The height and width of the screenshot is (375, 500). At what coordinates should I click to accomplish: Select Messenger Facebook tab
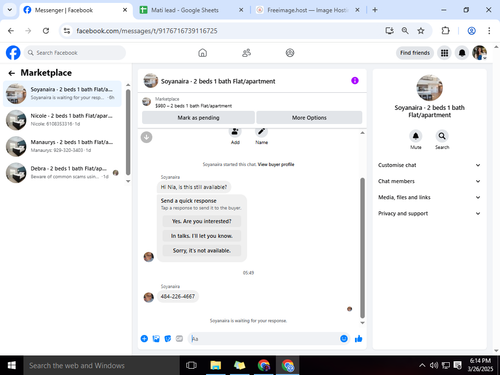click(x=75, y=10)
